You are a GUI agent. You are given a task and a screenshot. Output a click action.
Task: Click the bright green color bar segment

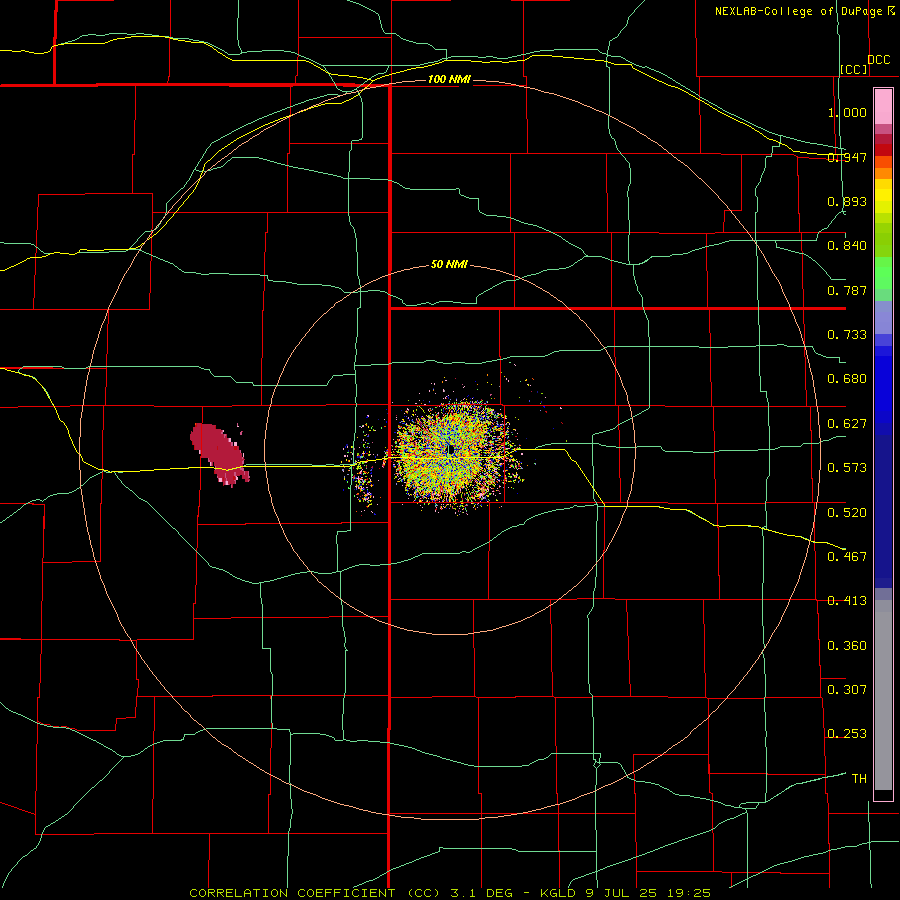point(883,273)
